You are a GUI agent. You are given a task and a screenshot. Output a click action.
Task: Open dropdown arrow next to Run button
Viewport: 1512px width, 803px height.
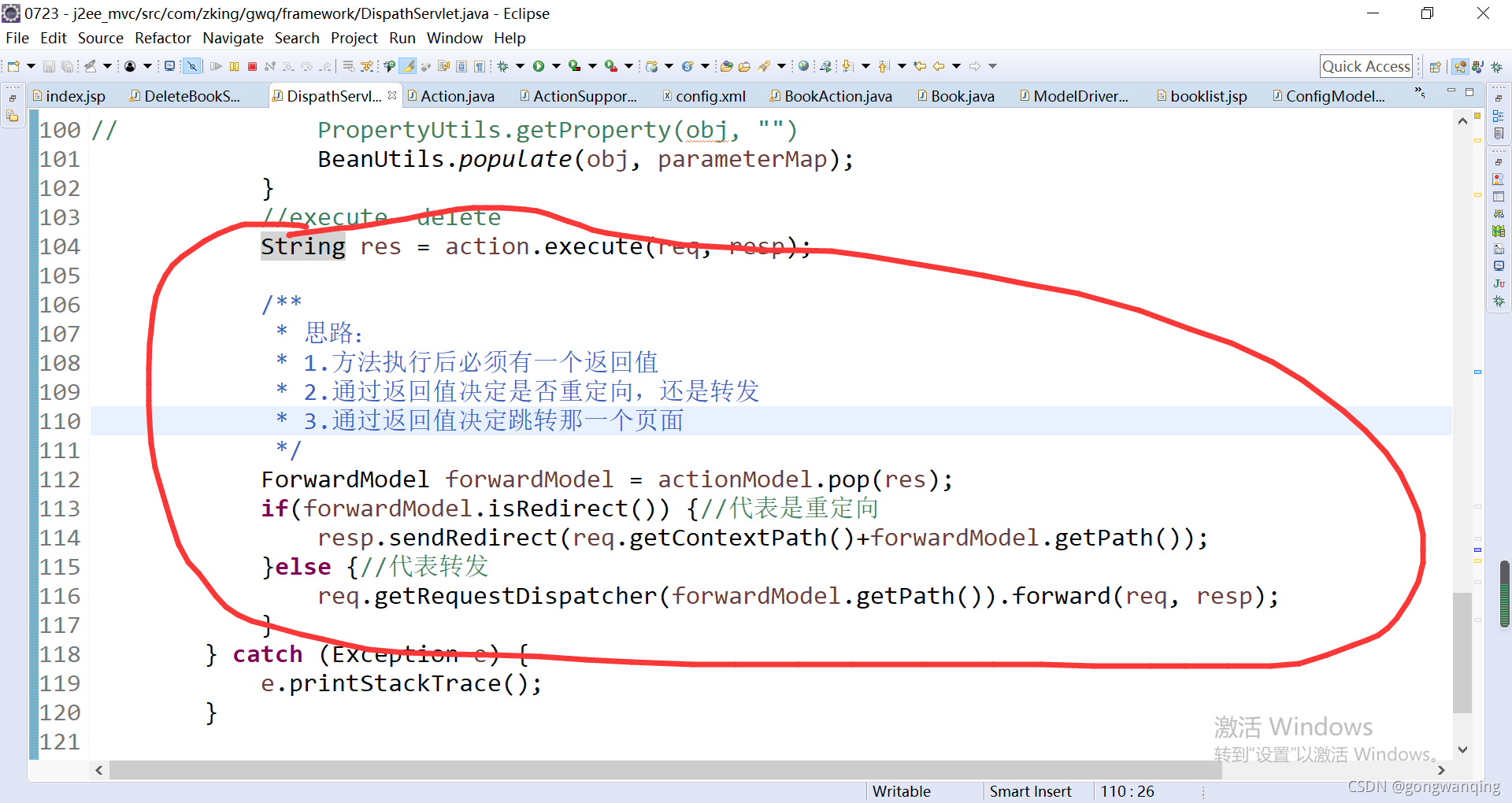coord(556,66)
